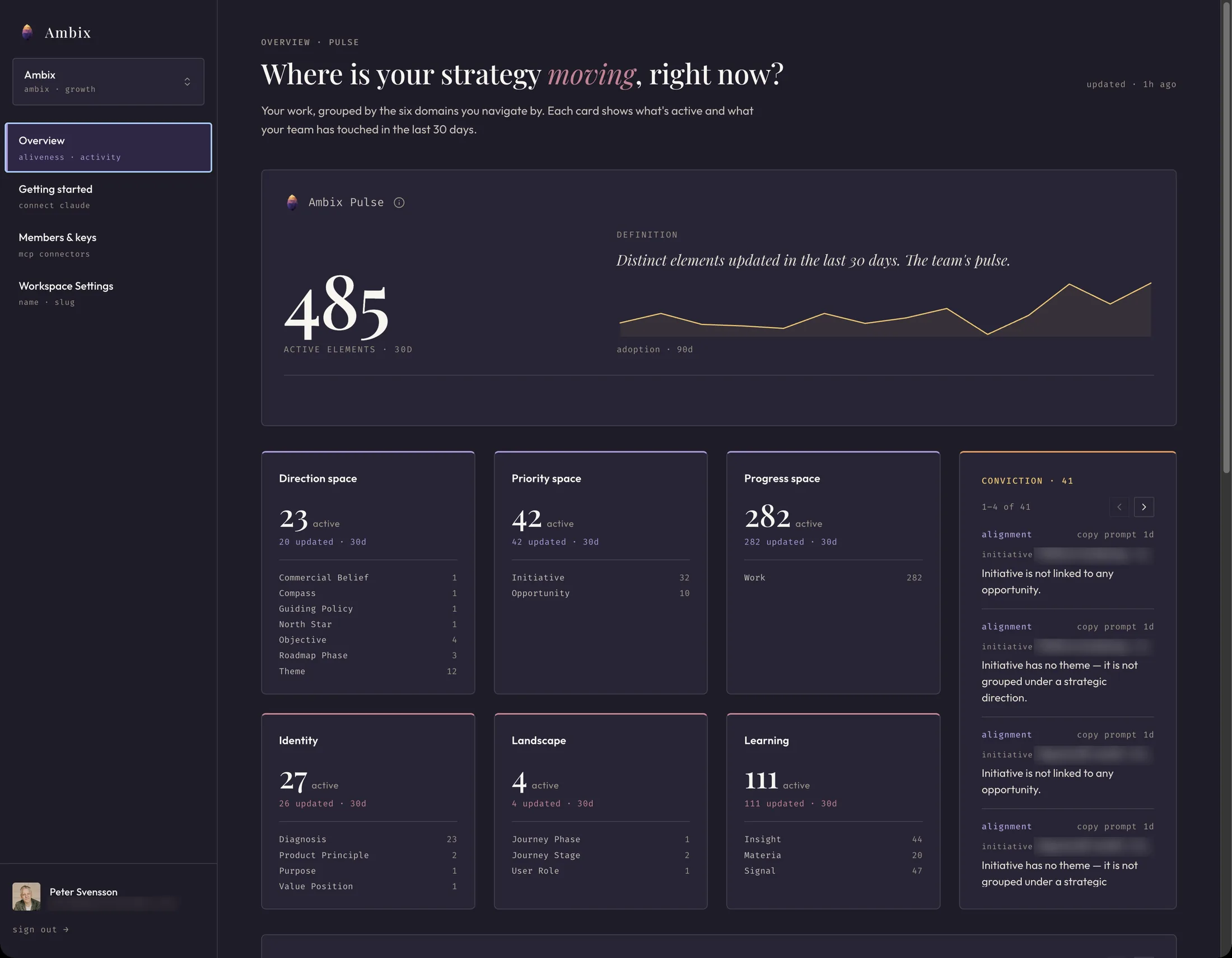Copy prompt for first alignment conviction
The image size is (1232, 958).
[x=1106, y=534]
